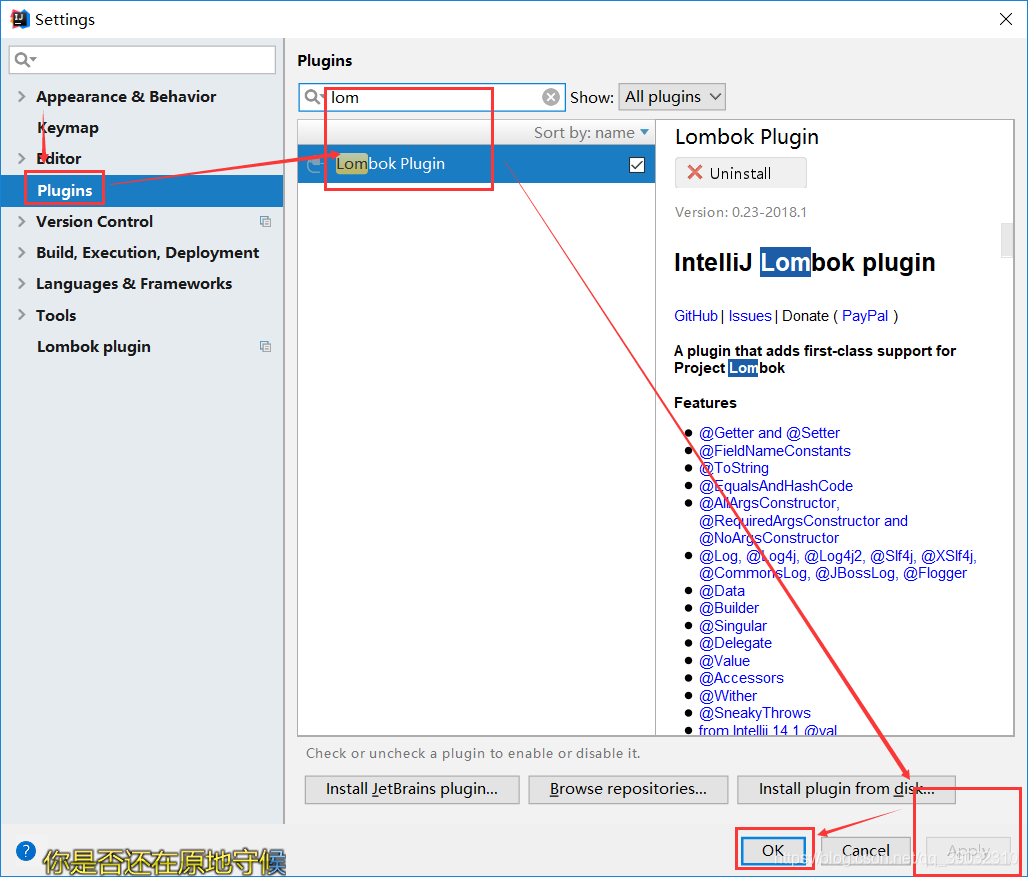Image resolution: width=1028 pixels, height=877 pixels.
Task: Confirm settings with the OK button
Action: click(773, 850)
